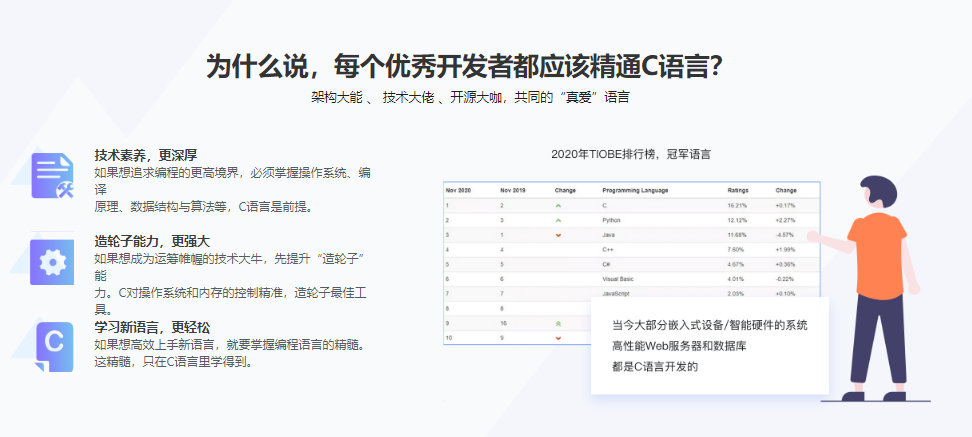Click the +0.36% change value
The image size is (972, 437).
coord(785,265)
